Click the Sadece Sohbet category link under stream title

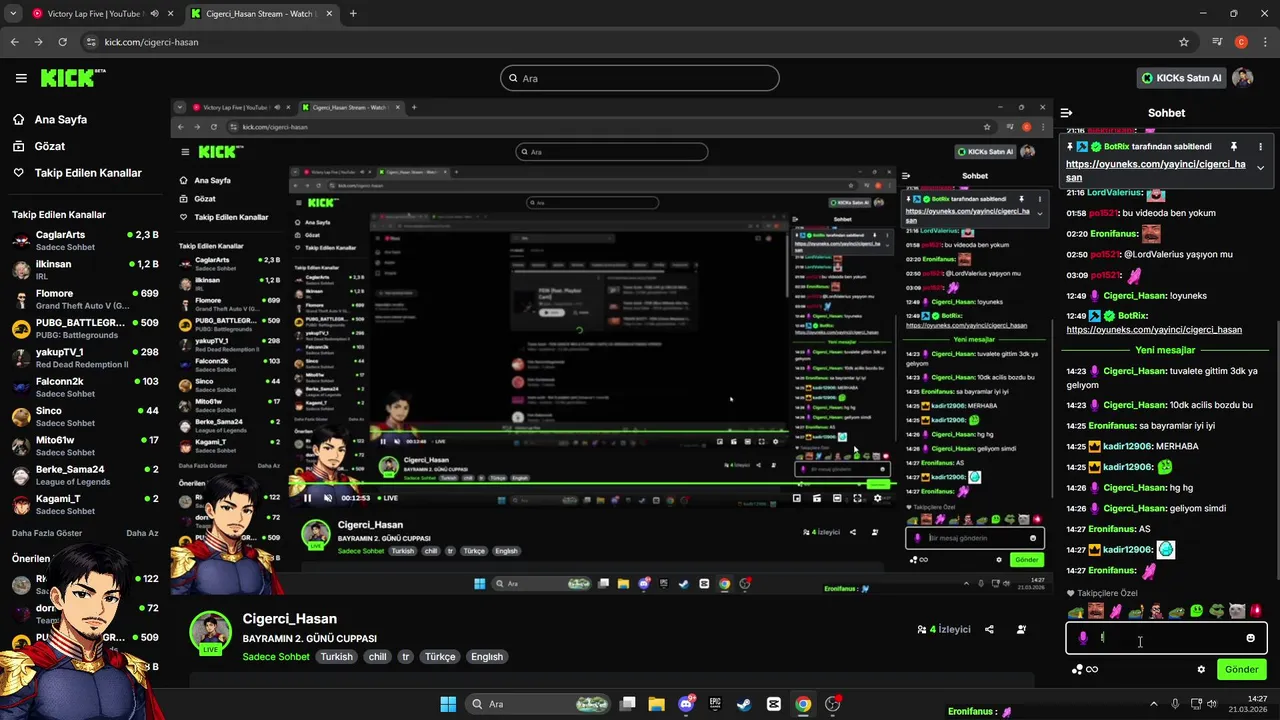pyautogui.click(x=276, y=657)
